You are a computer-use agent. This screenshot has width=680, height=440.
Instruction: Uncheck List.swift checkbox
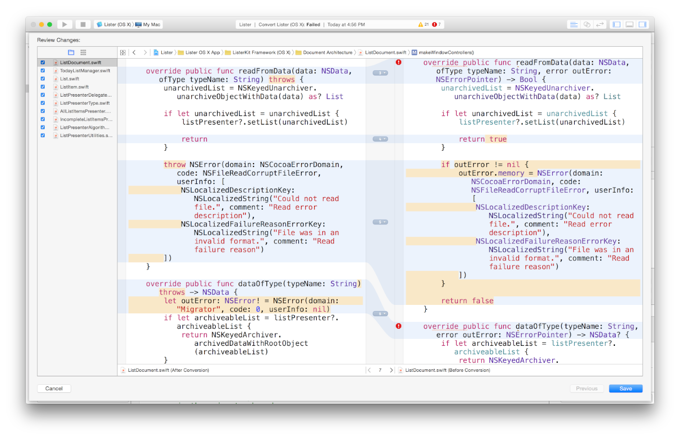tap(42, 79)
